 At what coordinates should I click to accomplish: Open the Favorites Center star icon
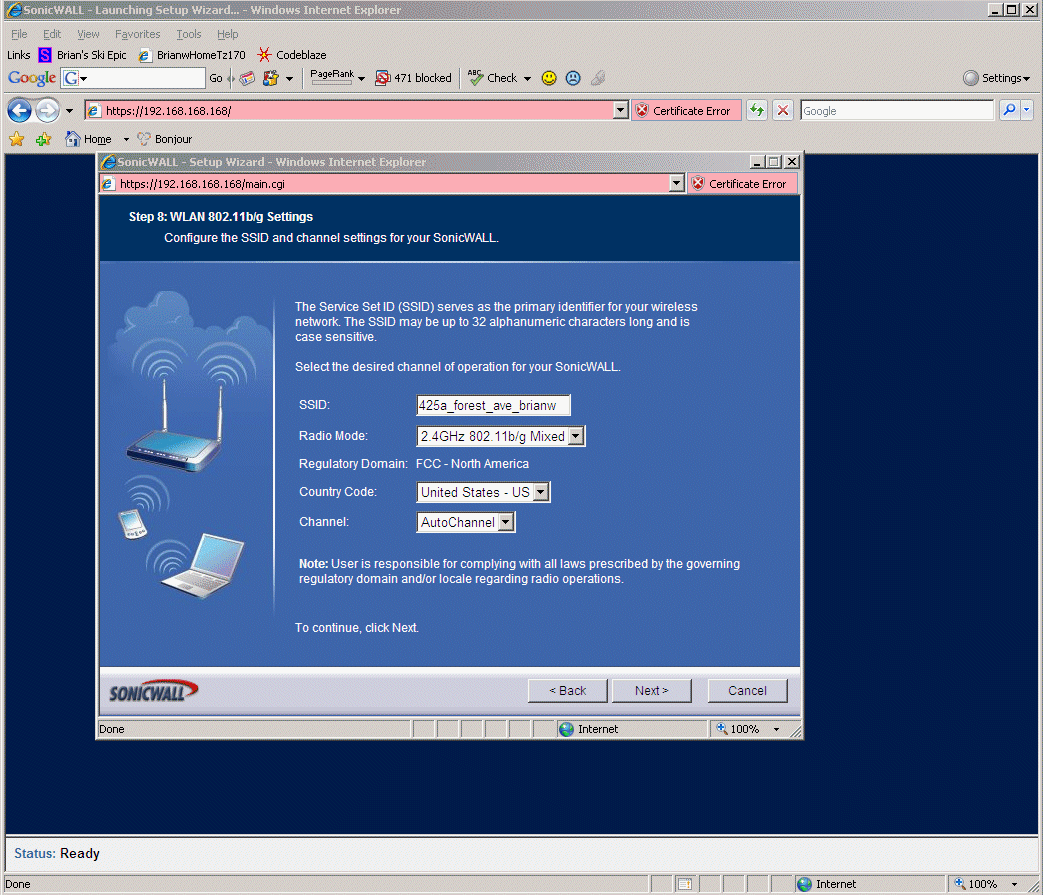coord(17,139)
